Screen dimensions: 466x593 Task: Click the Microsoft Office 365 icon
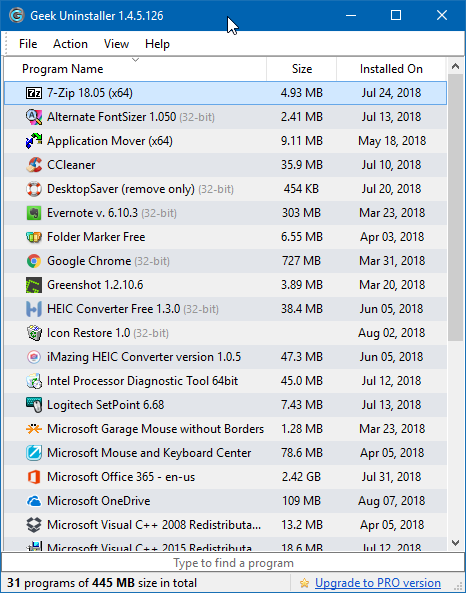pos(34,477)
